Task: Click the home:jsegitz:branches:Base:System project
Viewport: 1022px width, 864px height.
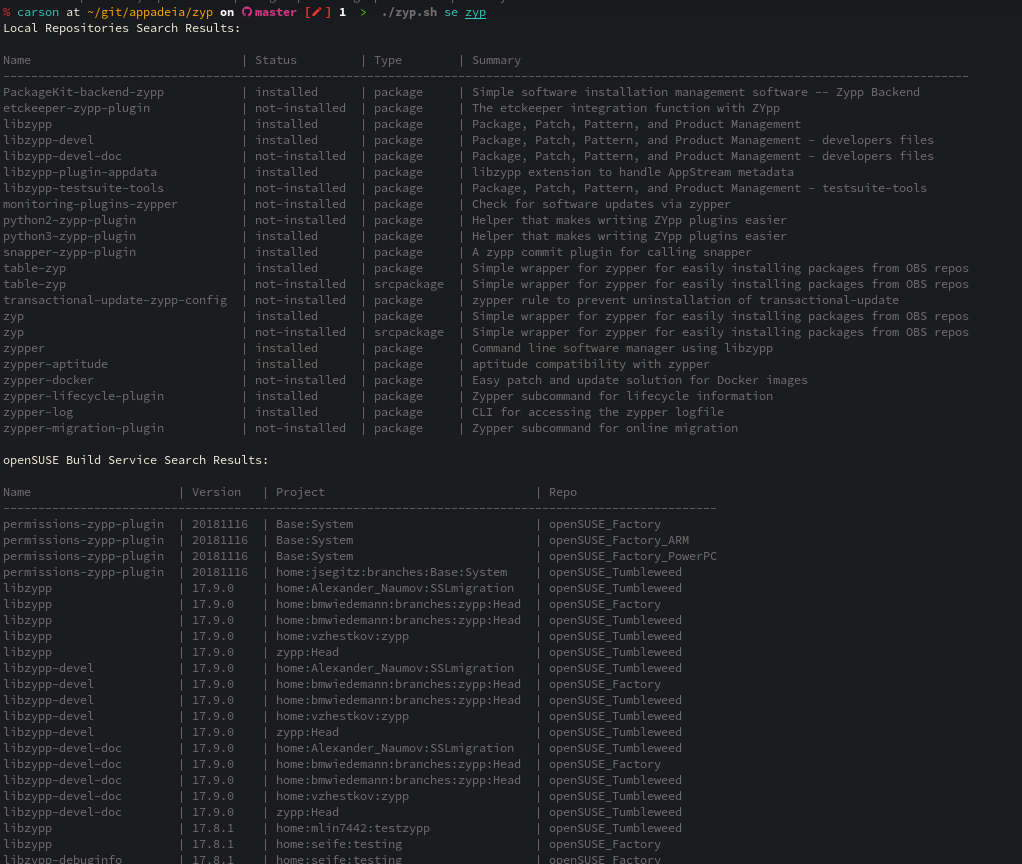Action: (391, 572)
